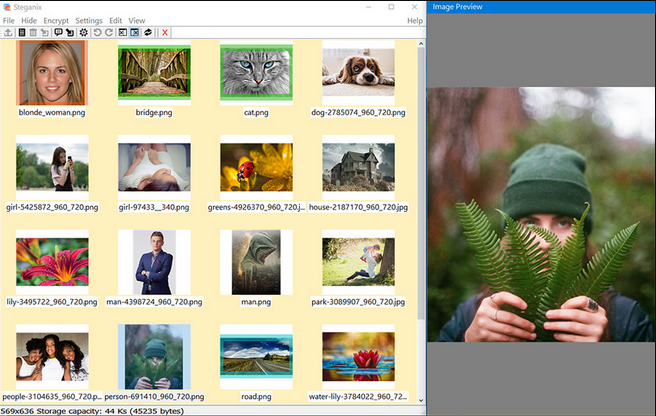The width and height of the screenshot is (656, 416).
Task: Click the house-2187170_960_720.jpg file name label
Action: [358, 207]
